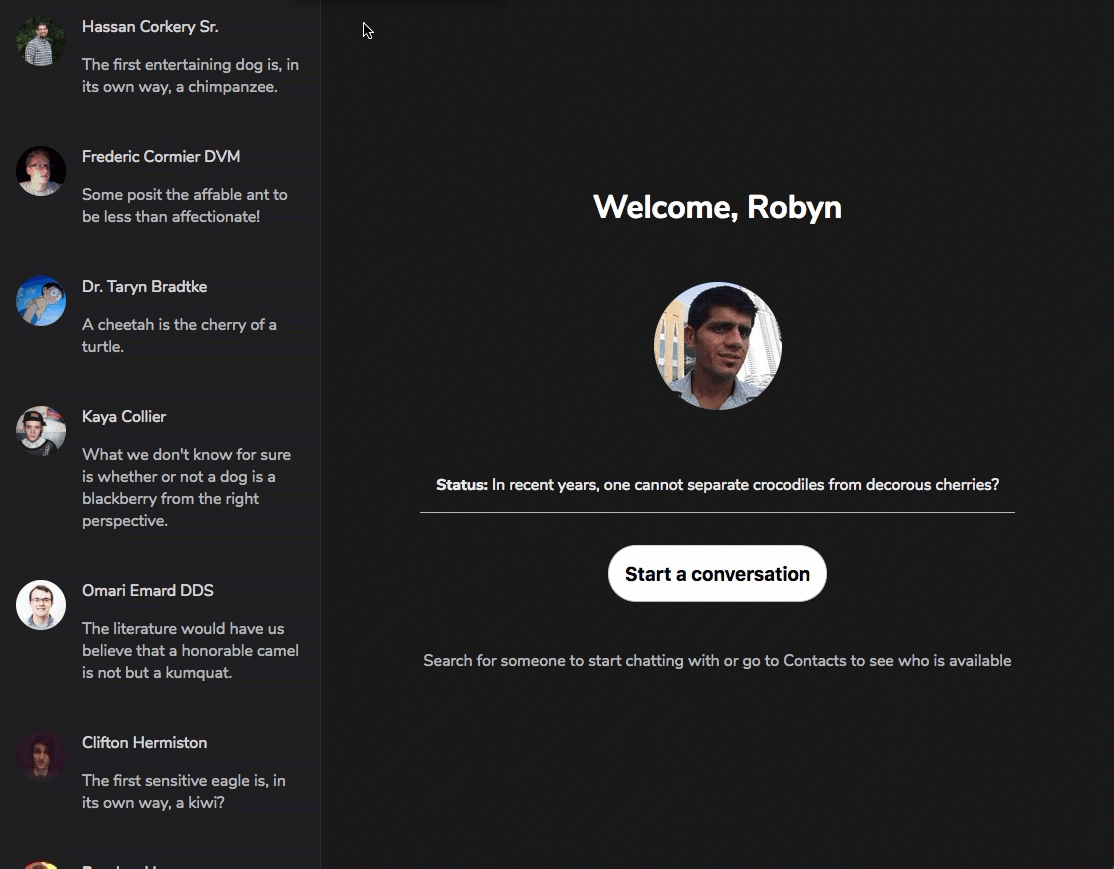Click the Start a conversation button
Screen dimensions: 1114x869
pos(717,573)
